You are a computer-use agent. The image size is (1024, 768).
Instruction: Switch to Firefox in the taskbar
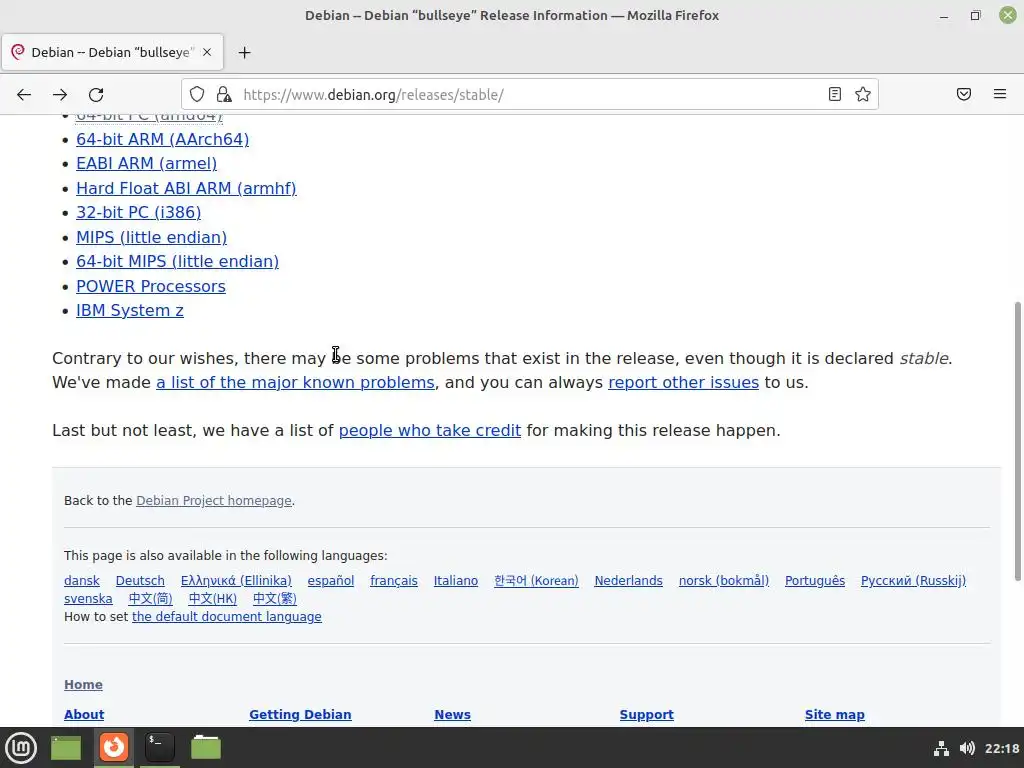coord(114,747)
